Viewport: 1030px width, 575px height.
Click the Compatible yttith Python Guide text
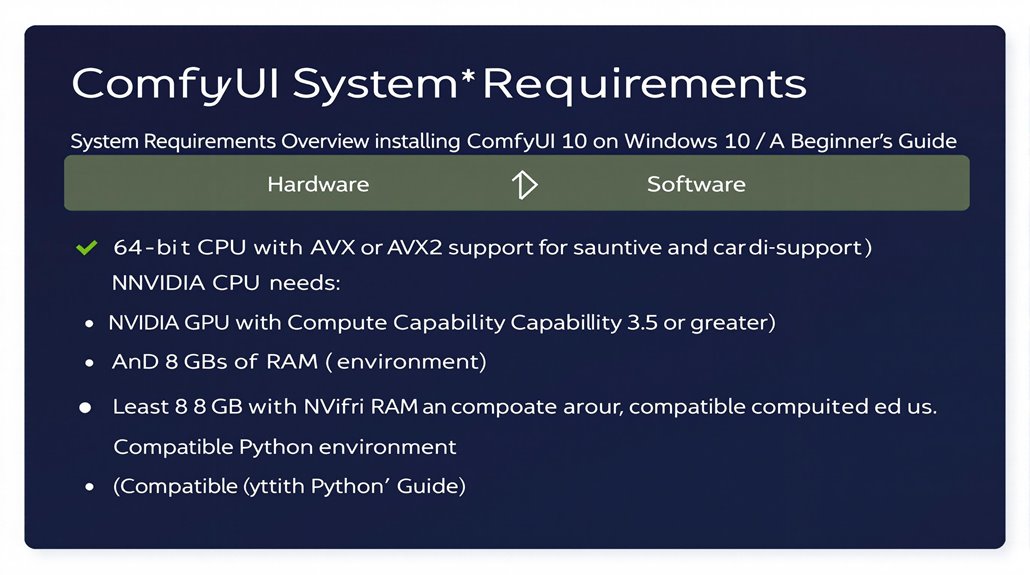point(289,486)
